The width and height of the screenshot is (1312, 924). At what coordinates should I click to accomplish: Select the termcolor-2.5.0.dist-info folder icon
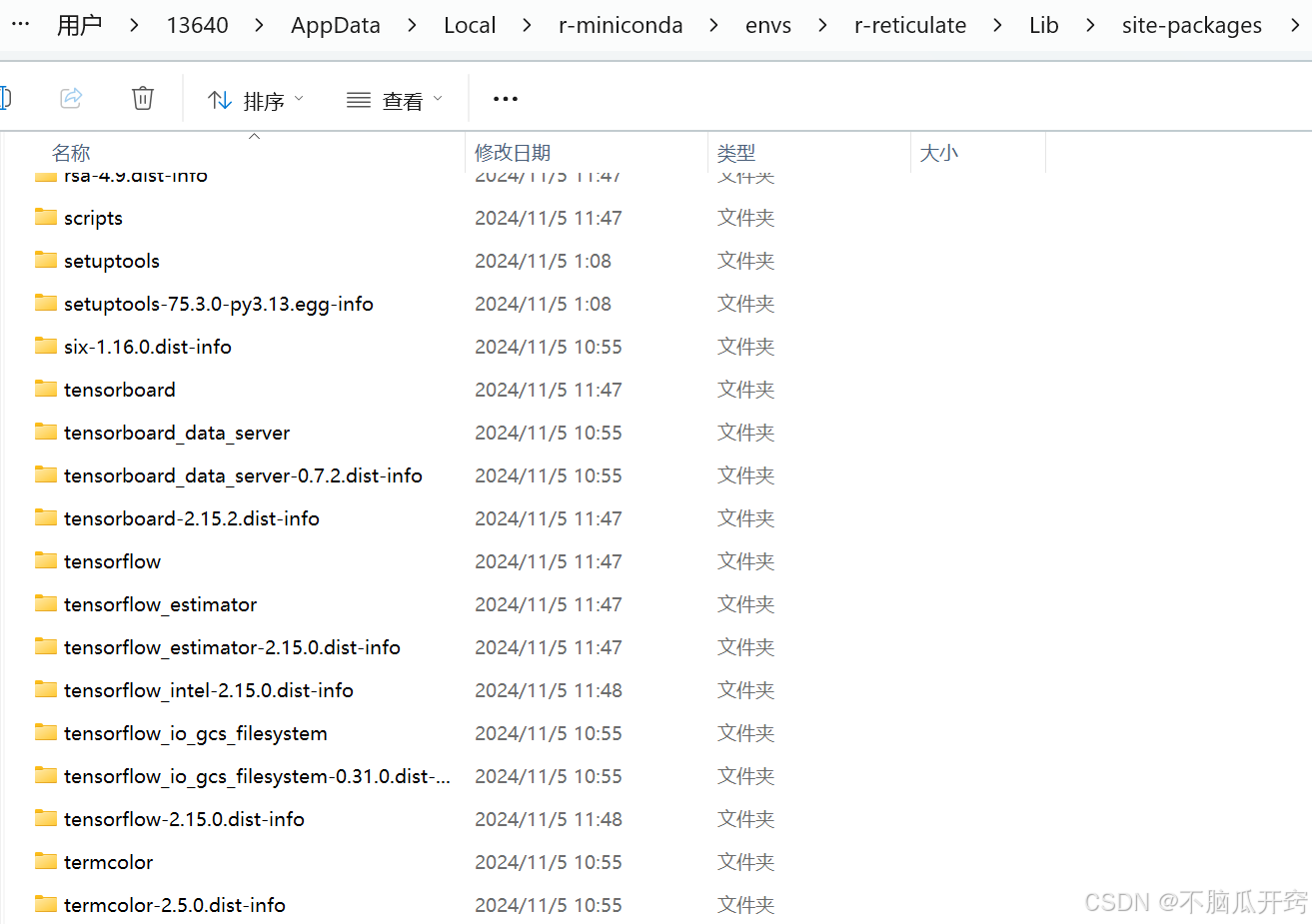[46, 904]
